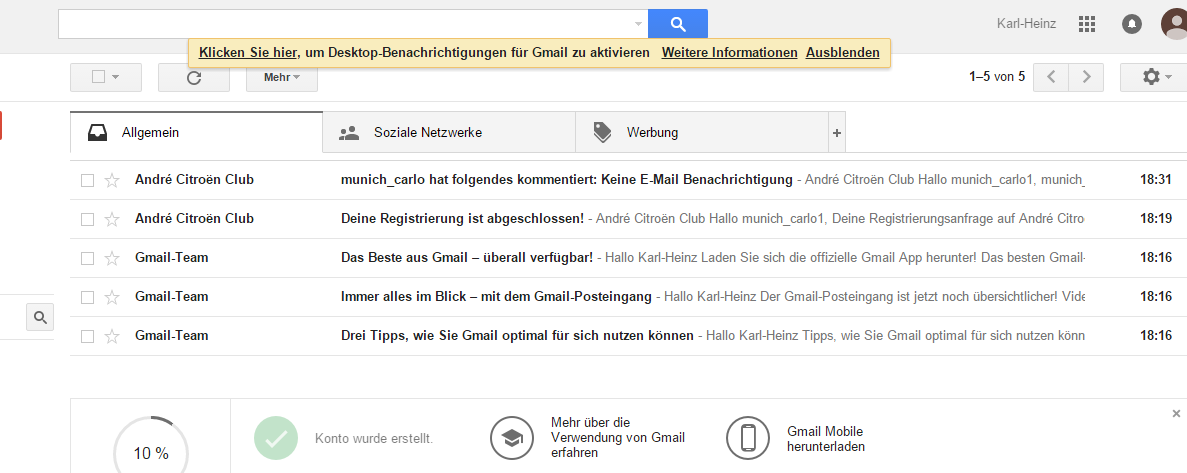Image resolution: width=1187 pixels, height=473 pixels.
Task: Click the 18:19 timestamp
Action: [1155, 219]
